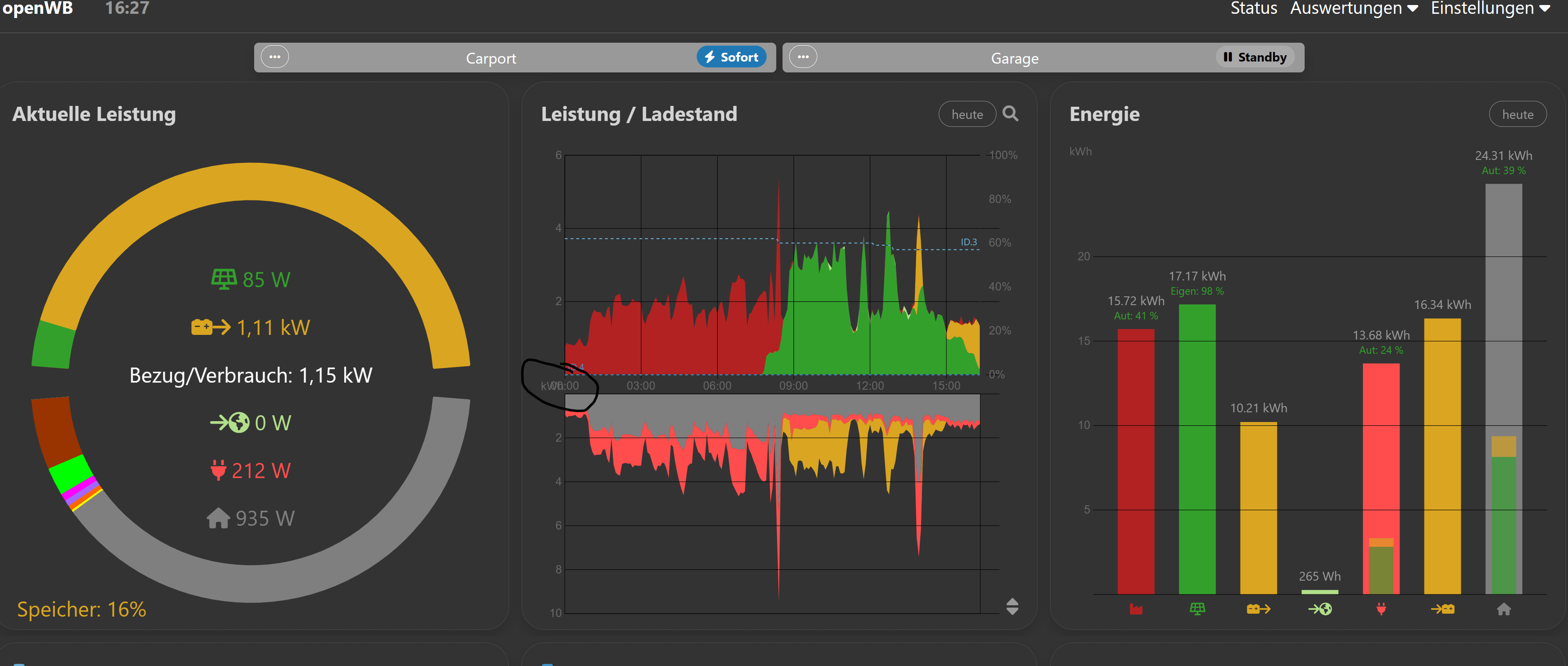The height and width of the screenshot is (666, 1568).
Task: Click the battery discharge icon under Energie
Action: (1258, 609)
